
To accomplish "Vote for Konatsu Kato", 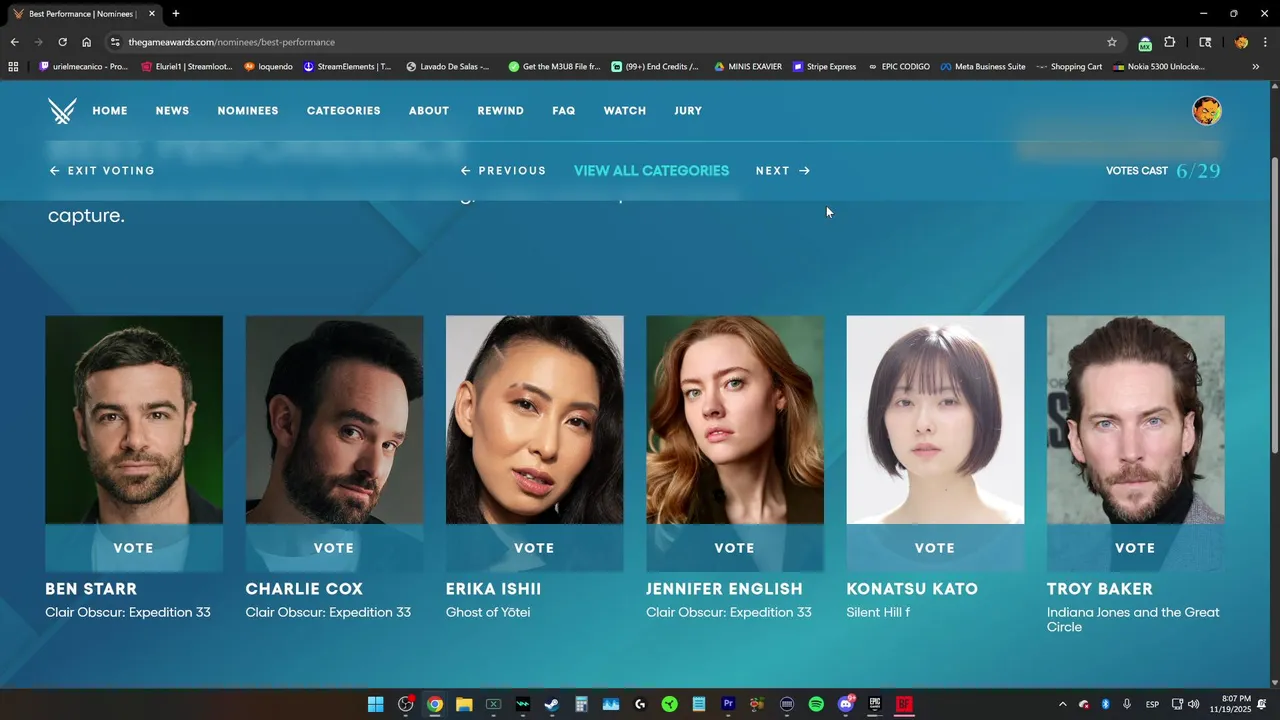I will pos(935,548).
